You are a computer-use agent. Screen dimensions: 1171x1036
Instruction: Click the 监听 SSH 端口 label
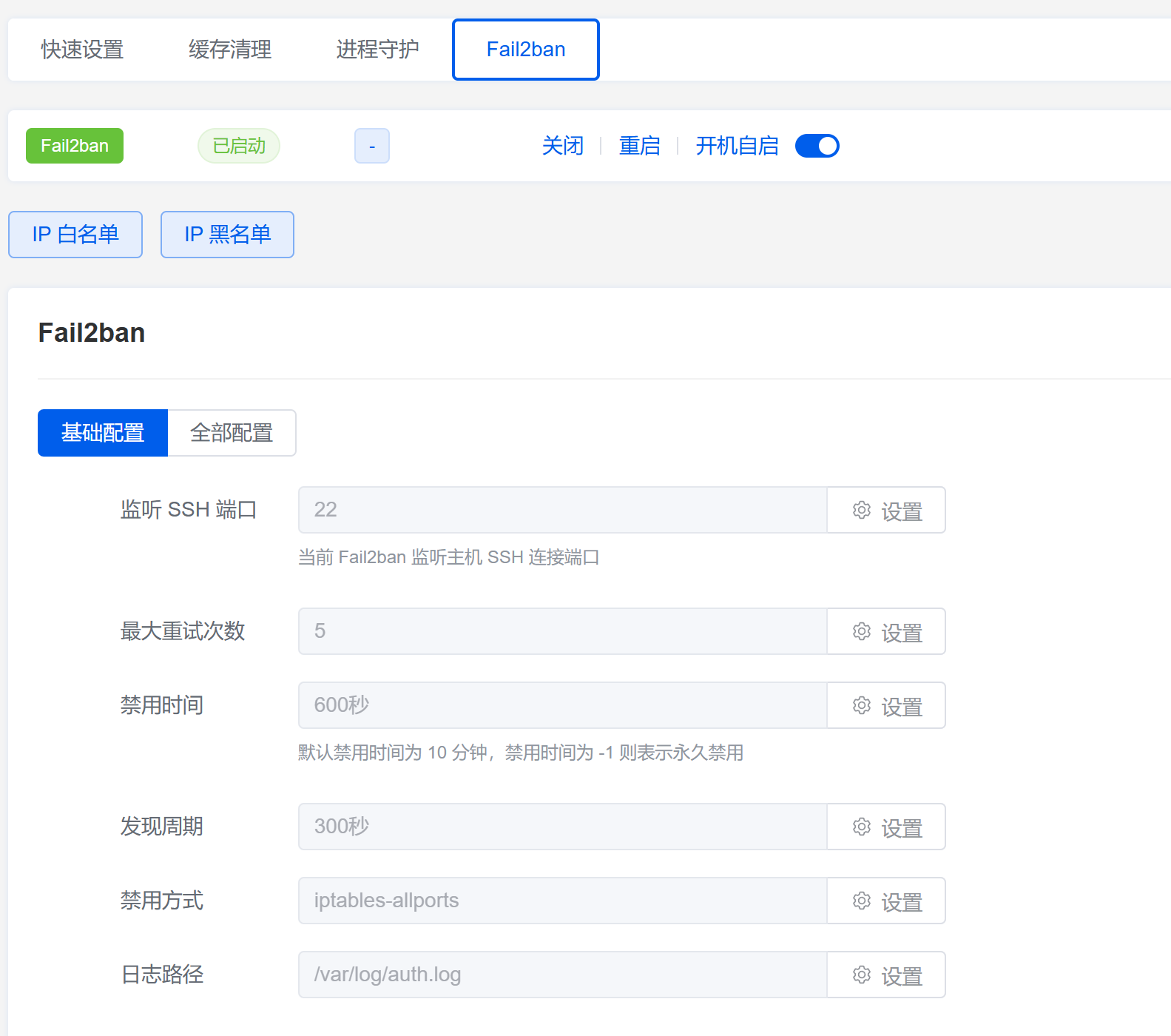click(x=189, y=510)
